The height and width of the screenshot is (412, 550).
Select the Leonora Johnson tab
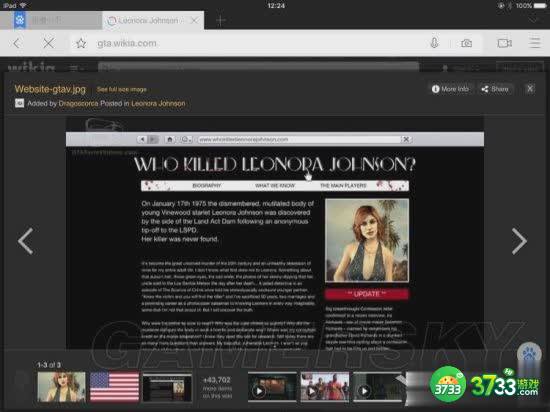pos(153,21)
